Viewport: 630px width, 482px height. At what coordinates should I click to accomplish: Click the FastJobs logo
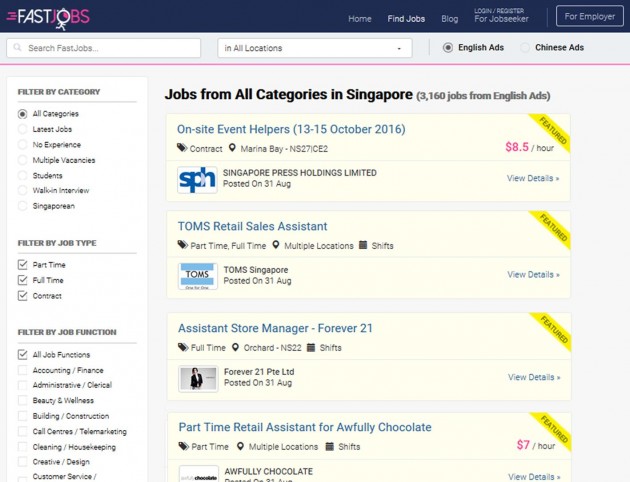(x=47, y=16)
